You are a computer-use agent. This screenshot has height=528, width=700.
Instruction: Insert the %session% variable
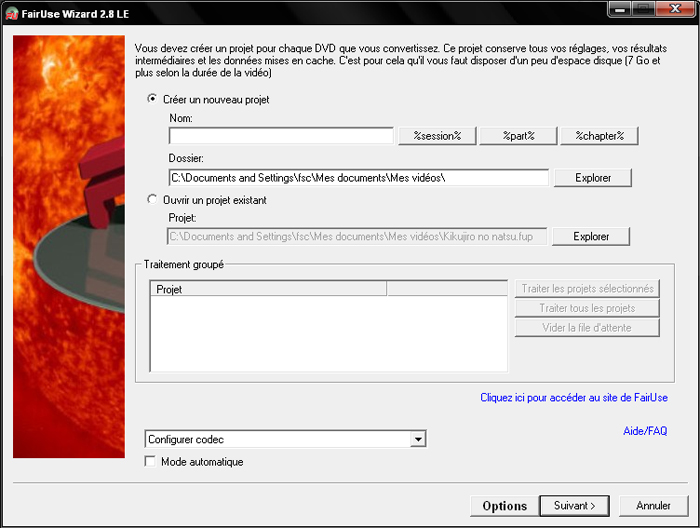[x=437, y=136]
